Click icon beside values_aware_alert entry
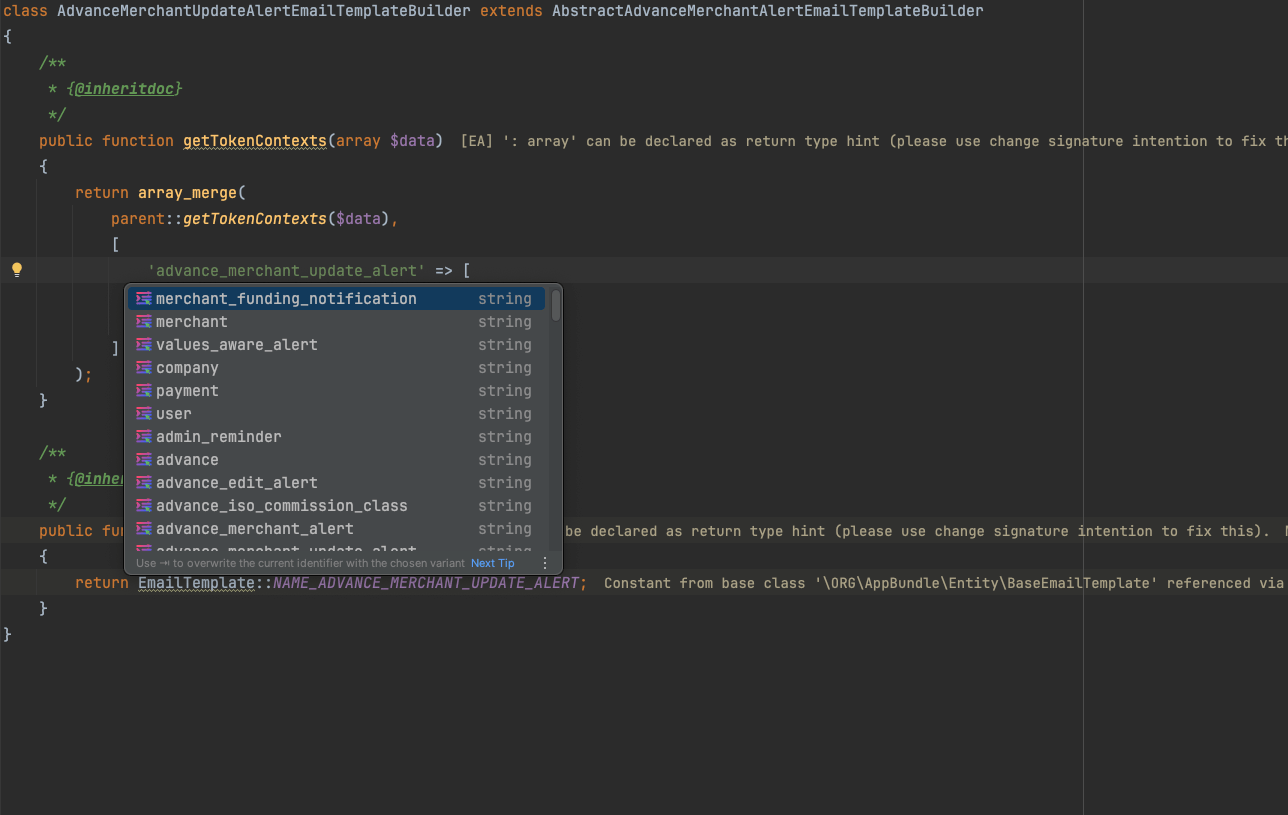The image size is (1288, 815). pyautogui.click(x=144, y=345)
